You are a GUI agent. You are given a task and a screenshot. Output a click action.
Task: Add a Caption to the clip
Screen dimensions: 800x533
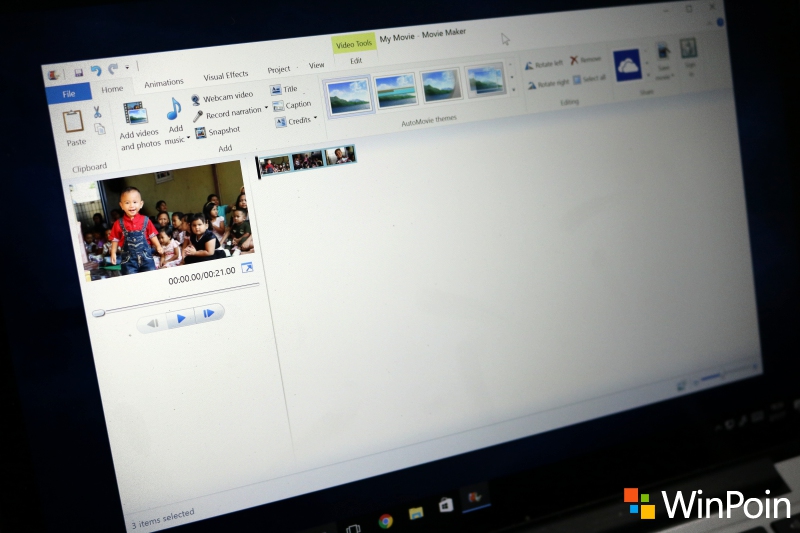click(x=292, y=105)
